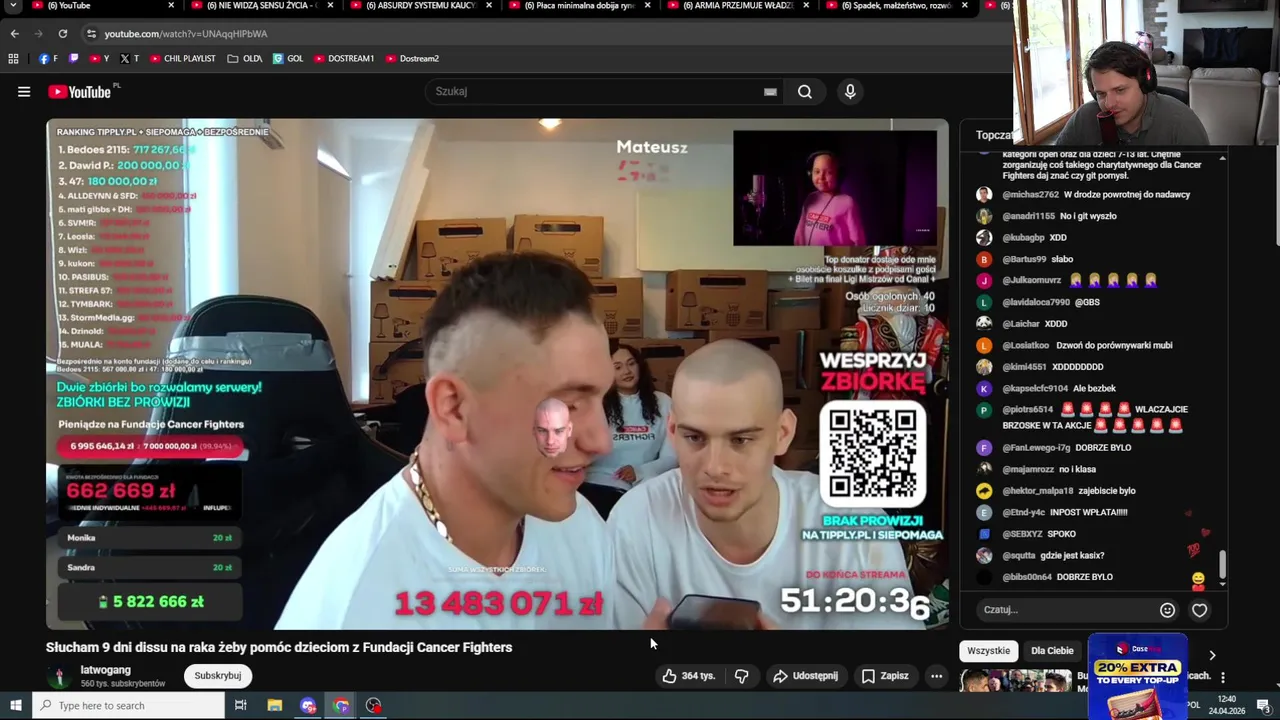The width and height of the screenshot is (1280, 720).
Task: Switch to 'ABSURDY SYSTEMU KAUCYJNEGO' tab
Action: [x=420, y=6]
